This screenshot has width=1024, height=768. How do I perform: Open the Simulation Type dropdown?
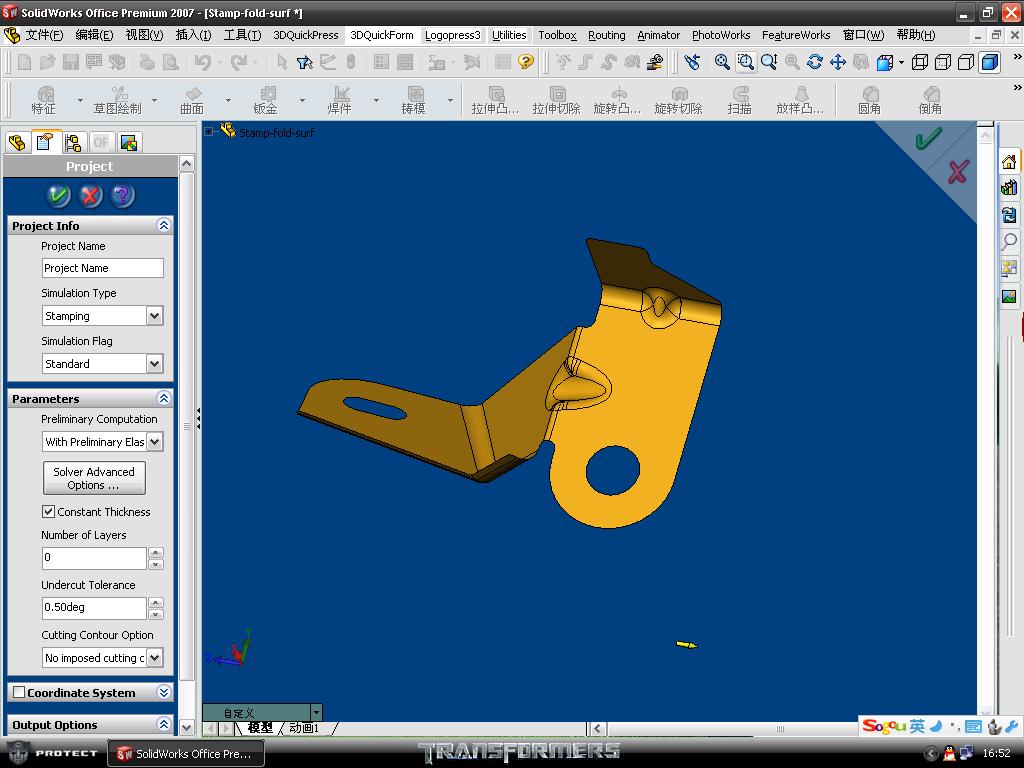point(154,316)
